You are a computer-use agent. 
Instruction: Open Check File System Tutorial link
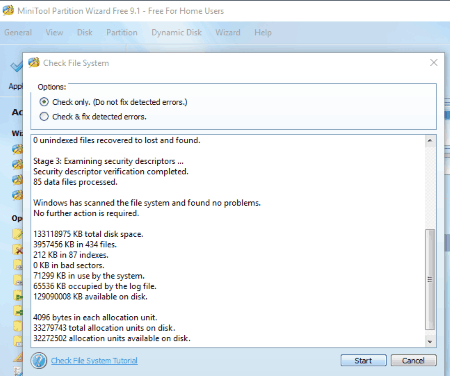pos(94,361)
